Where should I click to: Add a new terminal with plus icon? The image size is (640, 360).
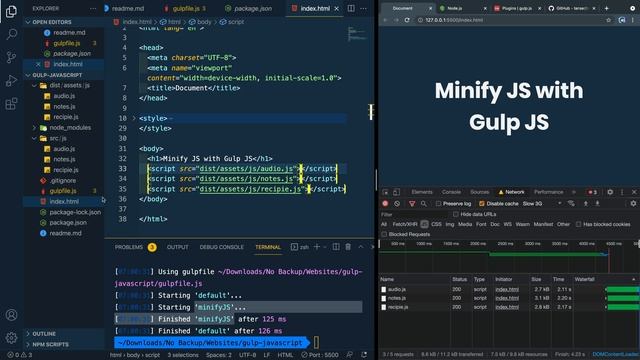point(317,247)
